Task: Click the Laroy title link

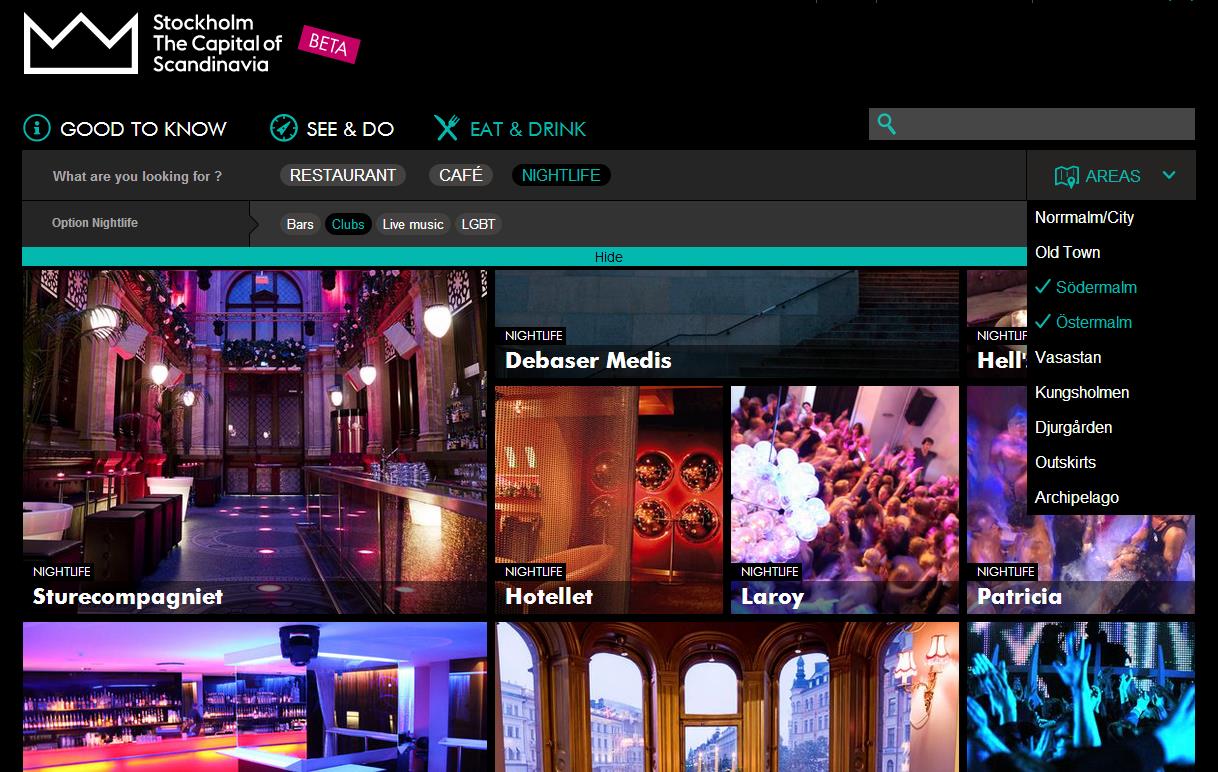Action: (772, 597)
